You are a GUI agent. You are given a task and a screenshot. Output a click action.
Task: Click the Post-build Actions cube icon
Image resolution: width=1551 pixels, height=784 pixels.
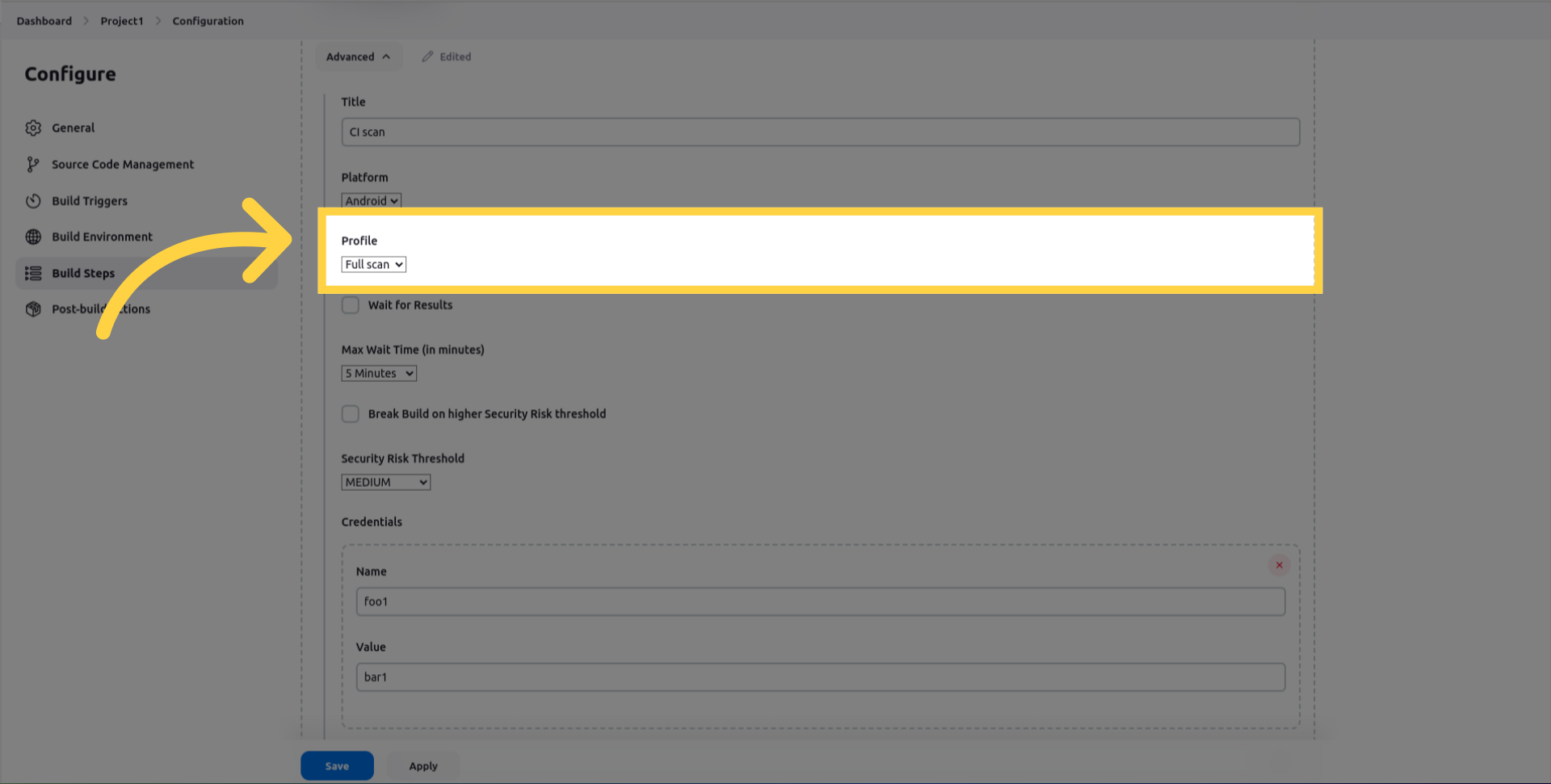[33, 309]
